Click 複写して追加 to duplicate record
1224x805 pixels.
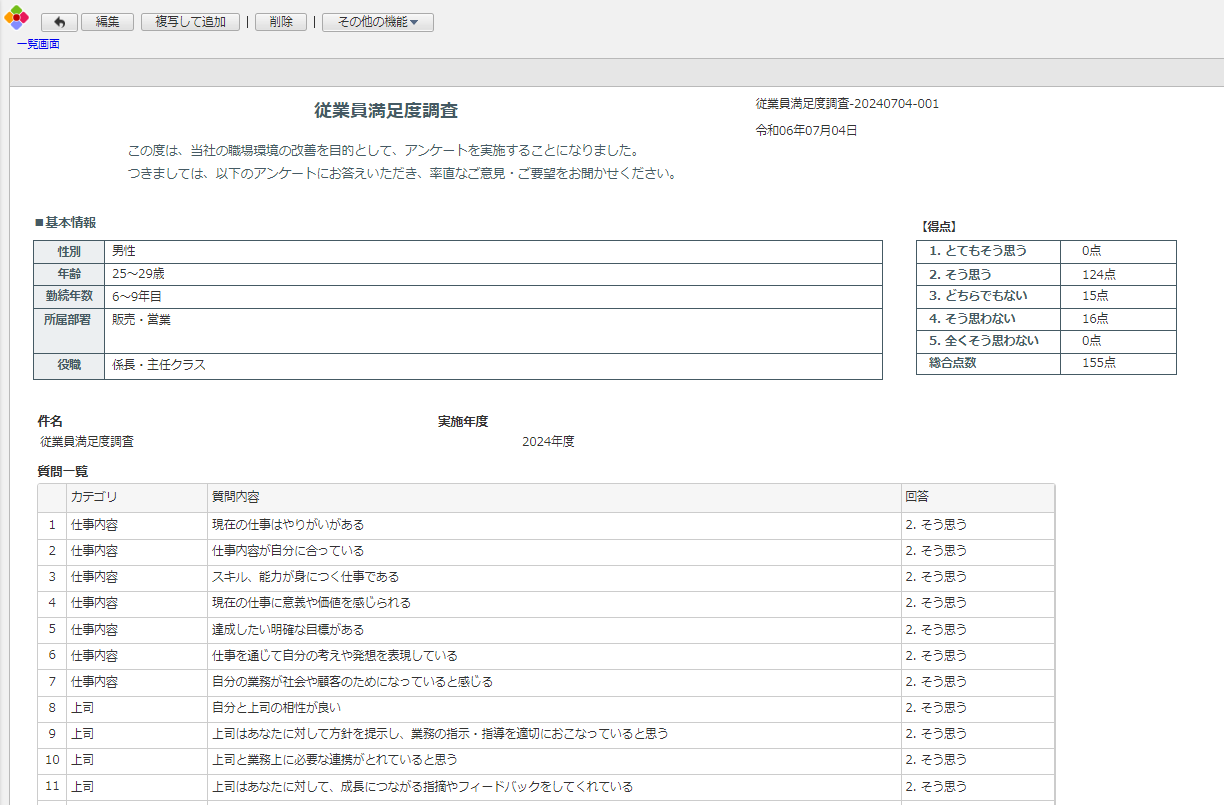point(190,22)
